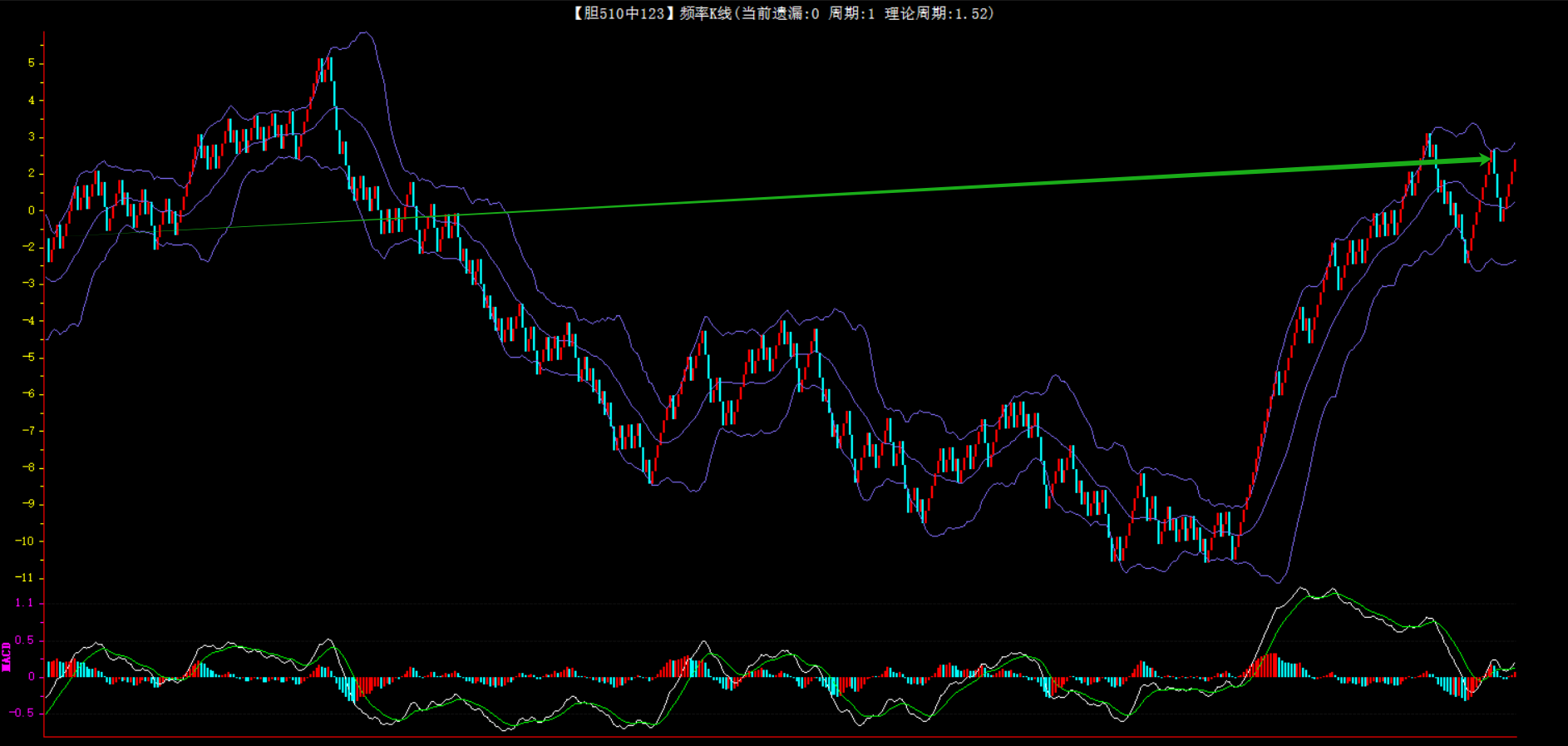
Task: Click the y-axis label 3
Action: click(x=32, y=136)
